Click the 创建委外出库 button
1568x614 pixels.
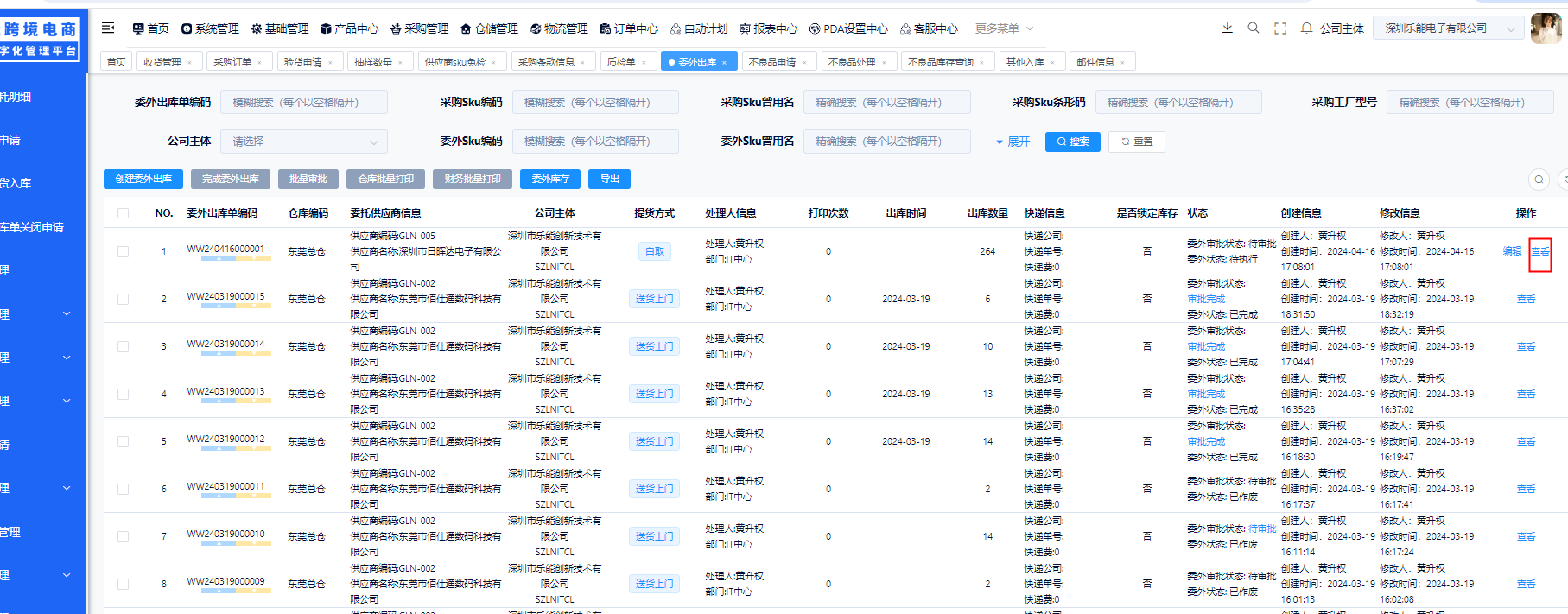143,179
